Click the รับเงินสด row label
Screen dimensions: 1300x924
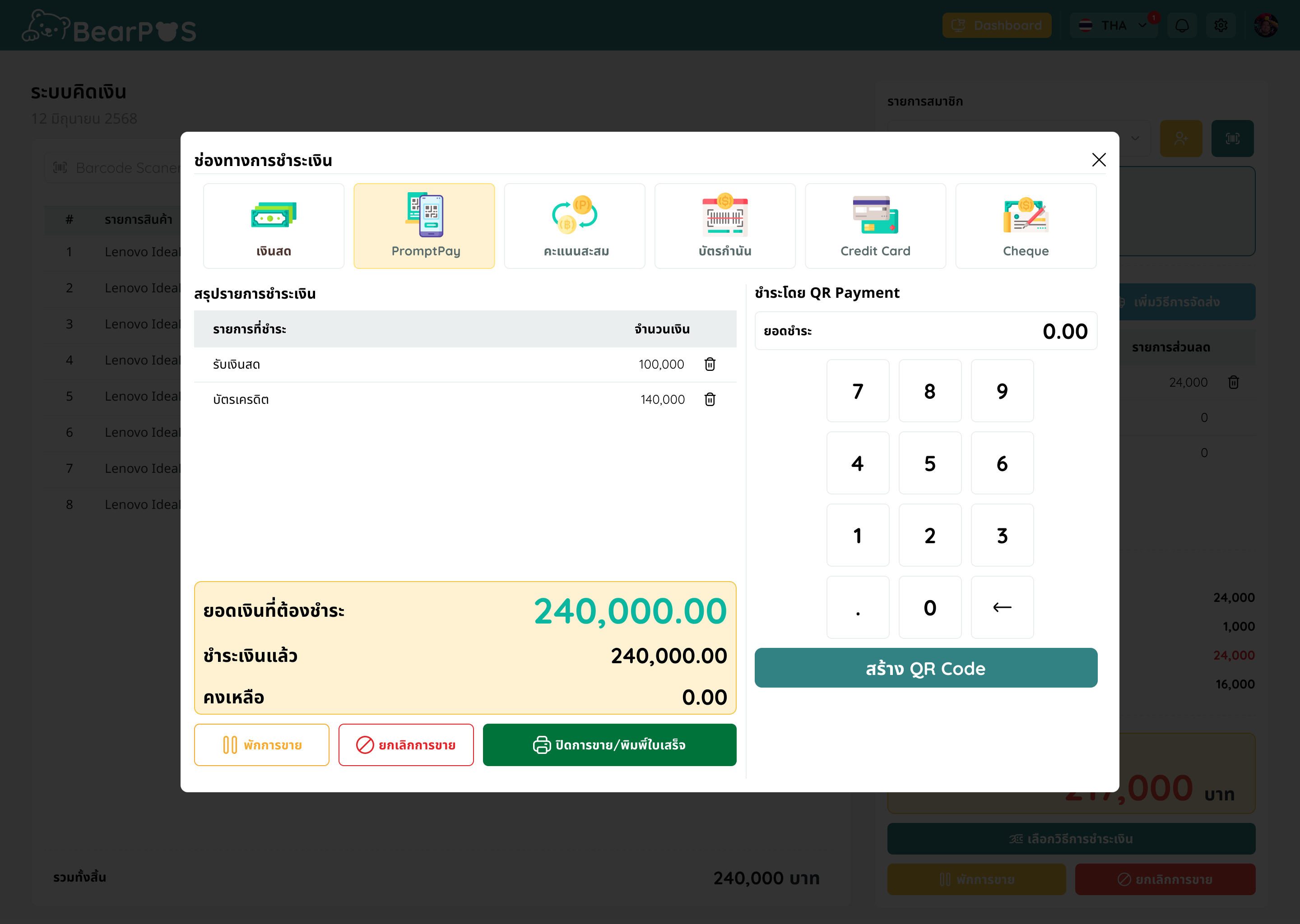[236, 365]
